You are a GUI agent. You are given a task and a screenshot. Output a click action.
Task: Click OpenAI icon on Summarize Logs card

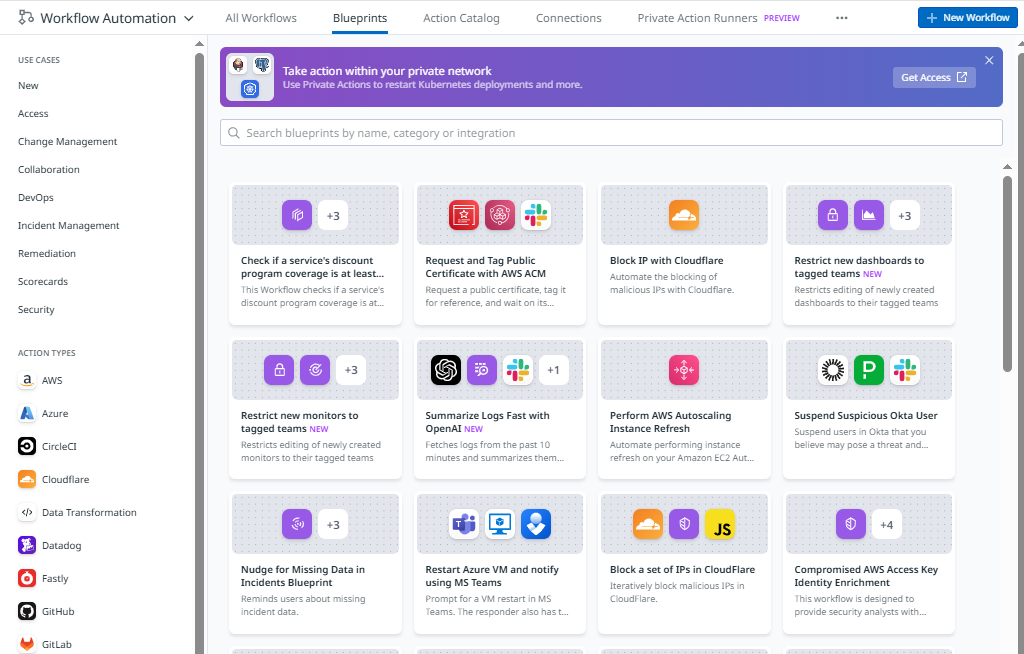446,370
